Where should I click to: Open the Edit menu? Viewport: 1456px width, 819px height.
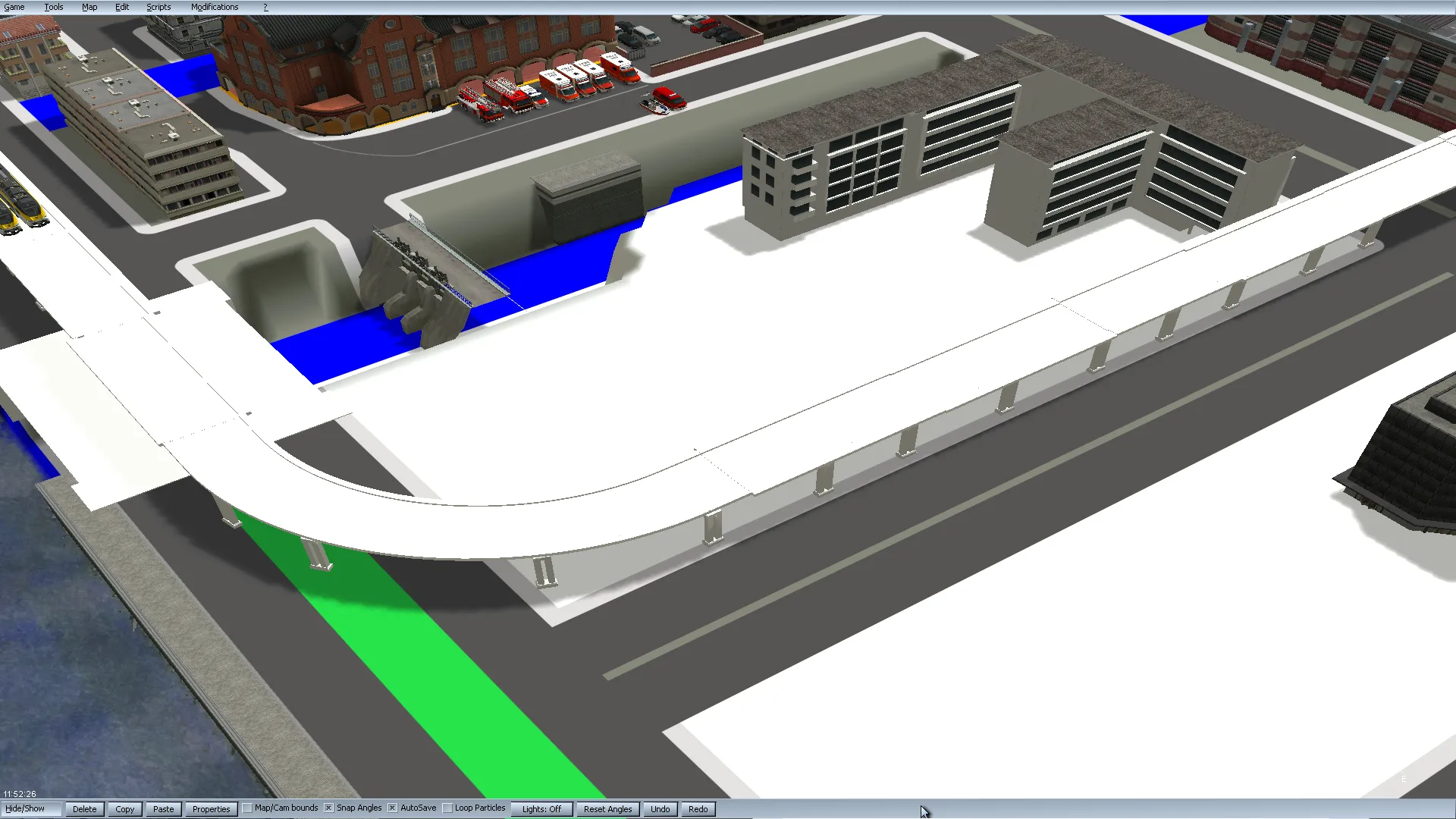[122, 7]
